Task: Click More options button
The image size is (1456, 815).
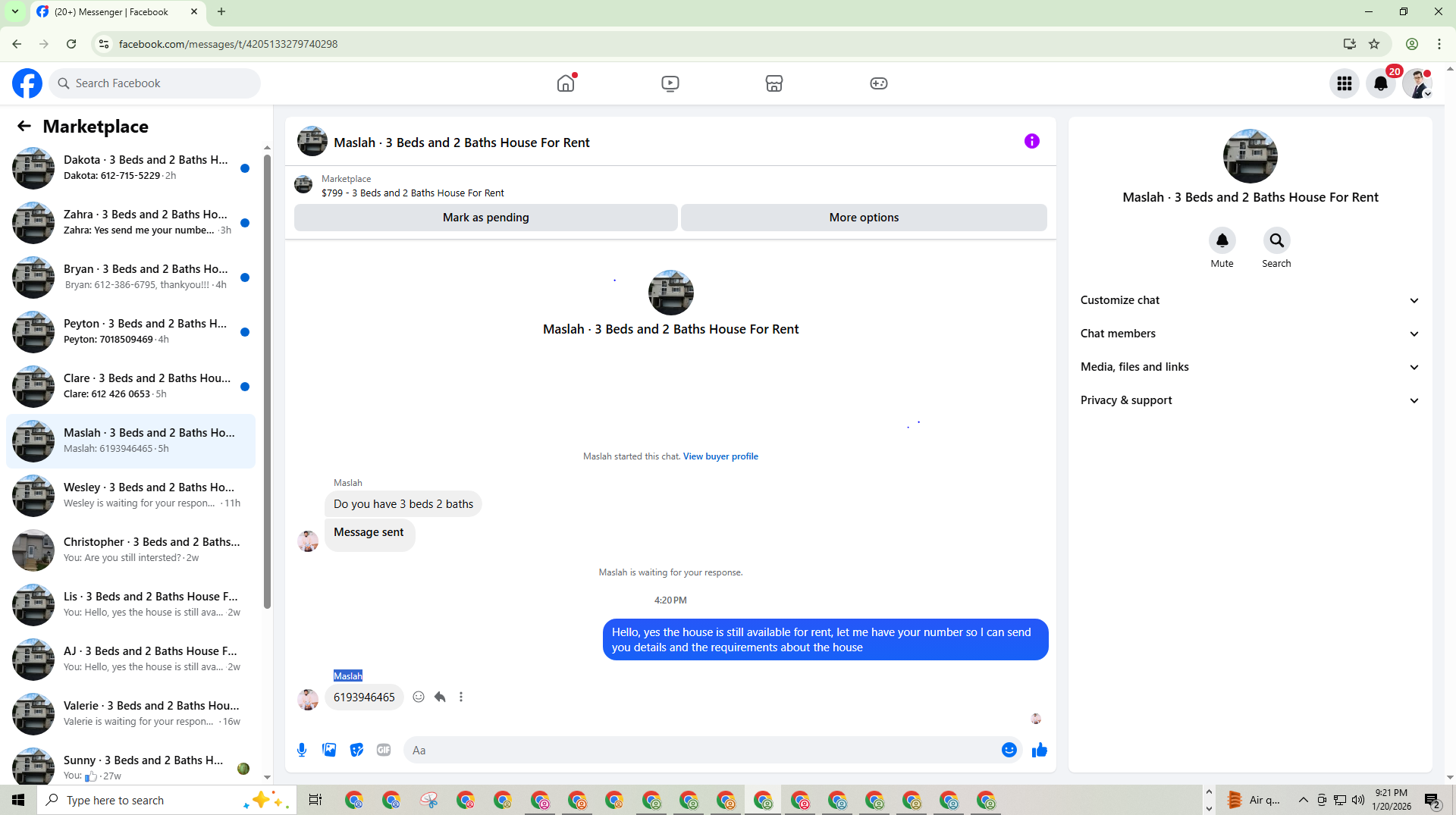Action: tap(864, 218)
